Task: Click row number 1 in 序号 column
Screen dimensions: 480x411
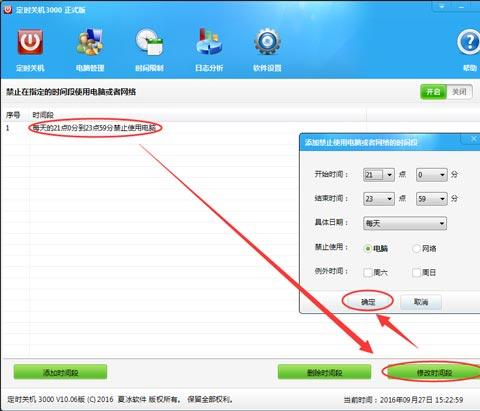Action: click(8, 128)
